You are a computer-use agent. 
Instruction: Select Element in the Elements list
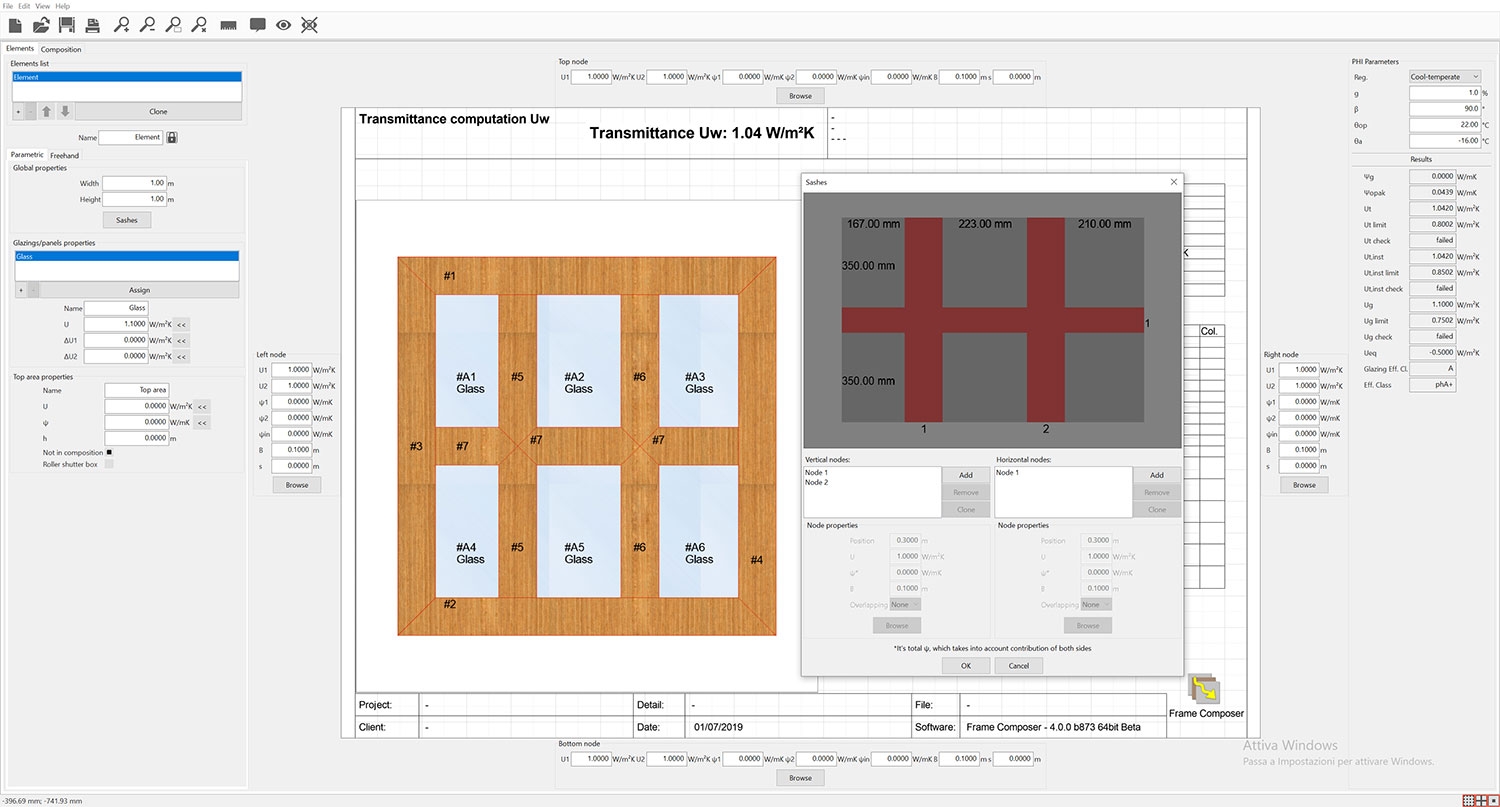(x=127, y=77)
